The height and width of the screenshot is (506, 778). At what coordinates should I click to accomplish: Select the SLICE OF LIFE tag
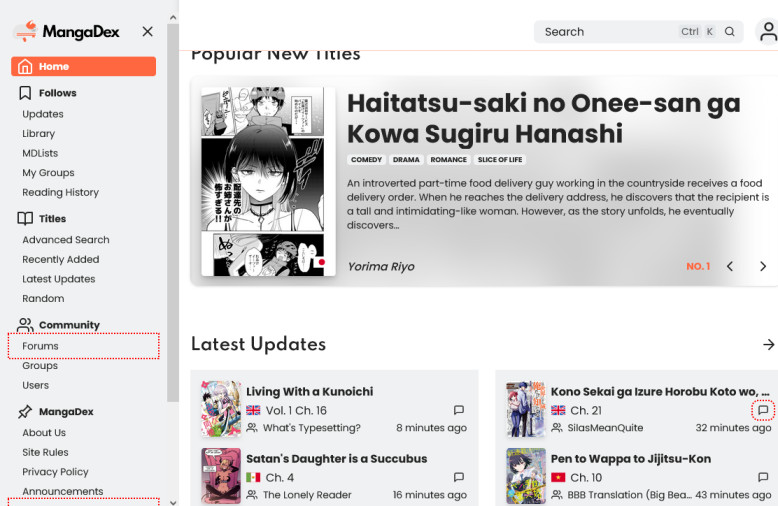click(500, 160)
